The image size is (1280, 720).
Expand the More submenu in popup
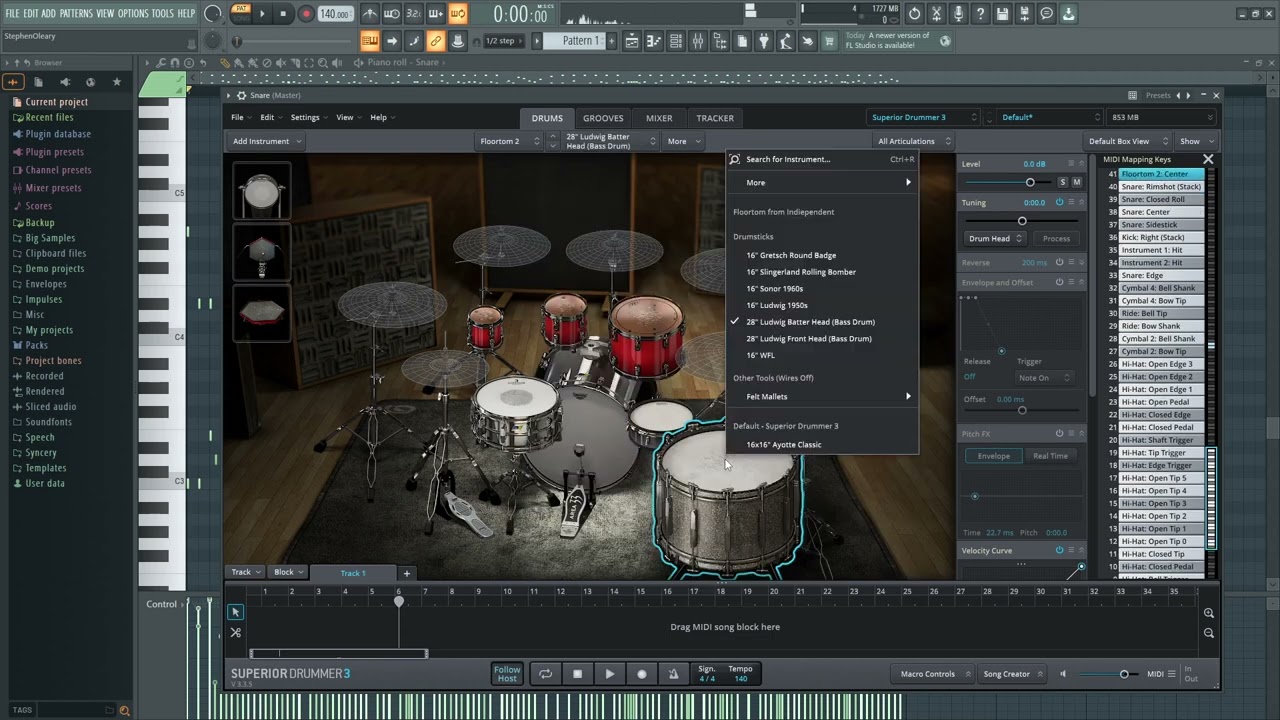coord(822,182)
